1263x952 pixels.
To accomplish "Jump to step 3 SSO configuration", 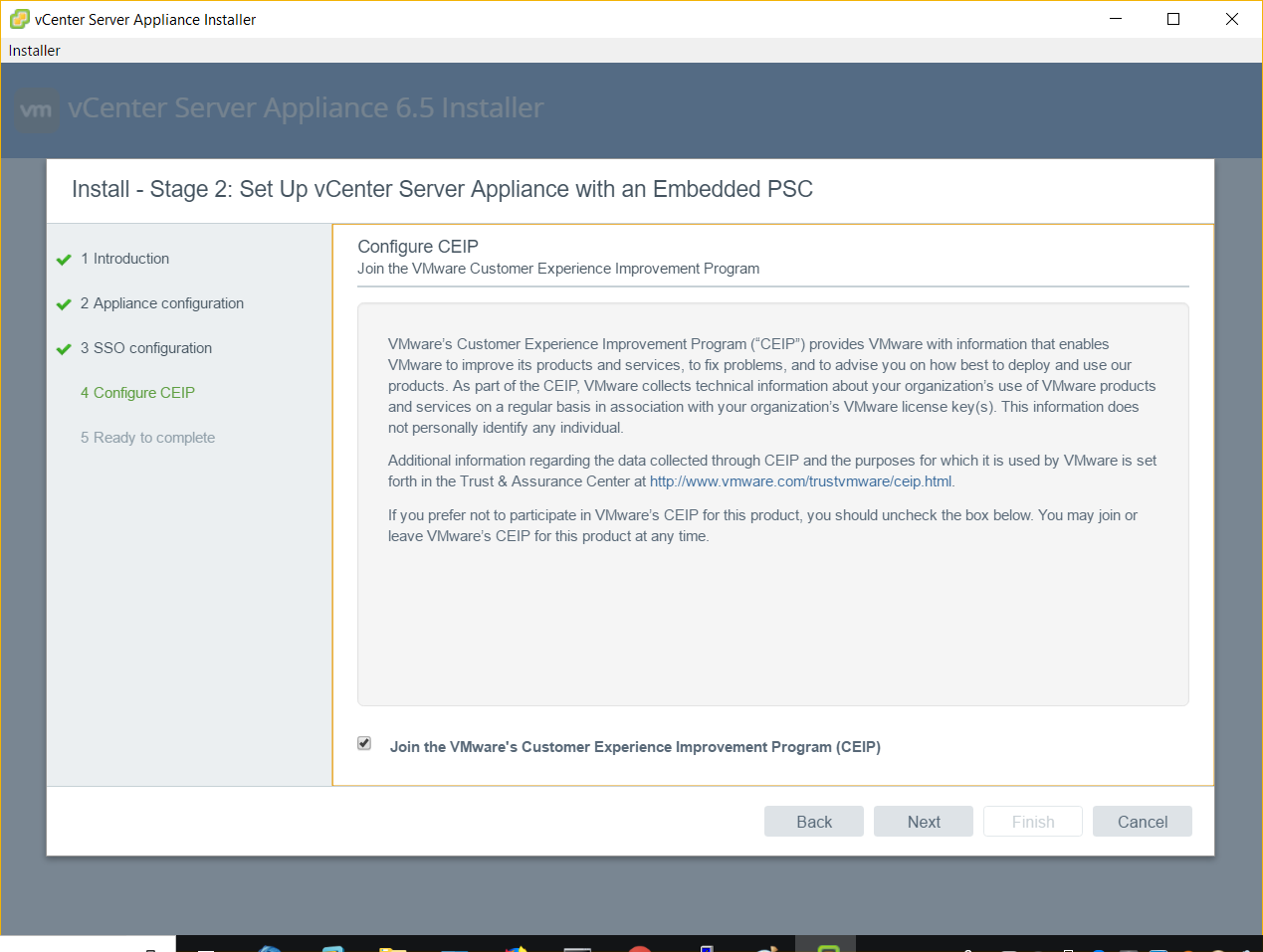I will click(146, 348).
